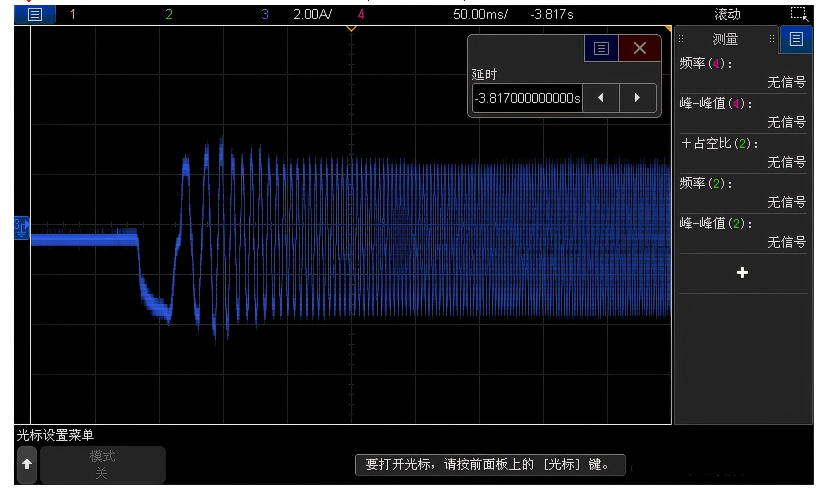Increase delay with right arrow
Screen dimensions: 824x499
[x=637, y=98]
